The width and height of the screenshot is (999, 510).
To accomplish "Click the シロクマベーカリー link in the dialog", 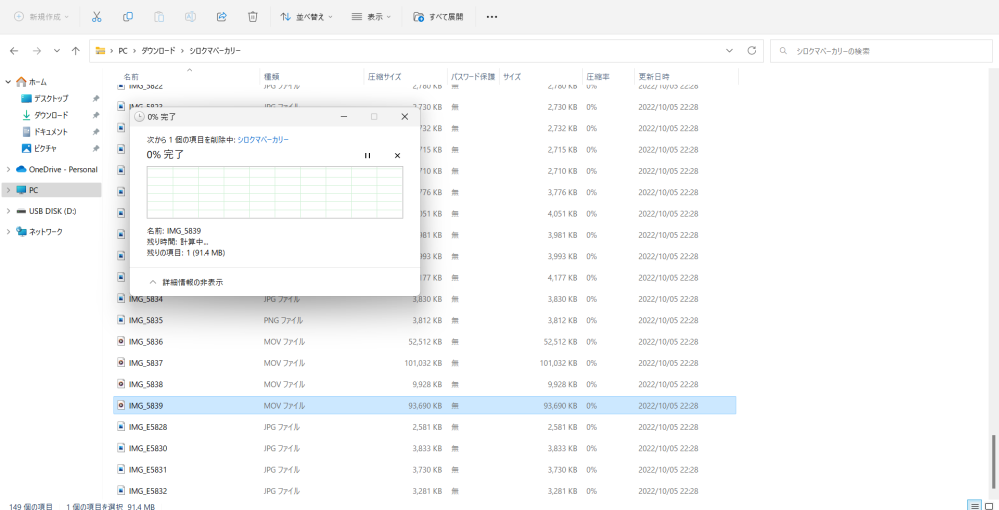I will click(263, 139).
